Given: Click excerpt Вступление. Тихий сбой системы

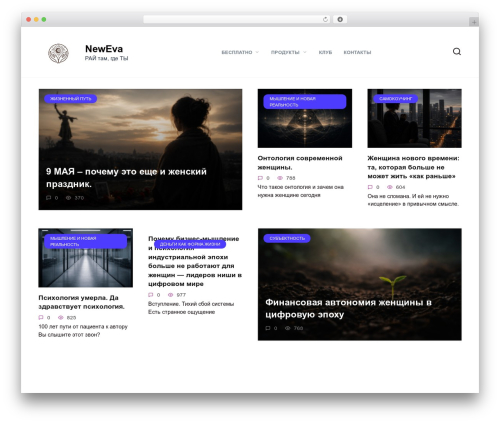Looking at the screenshot, I should point(191,308).
